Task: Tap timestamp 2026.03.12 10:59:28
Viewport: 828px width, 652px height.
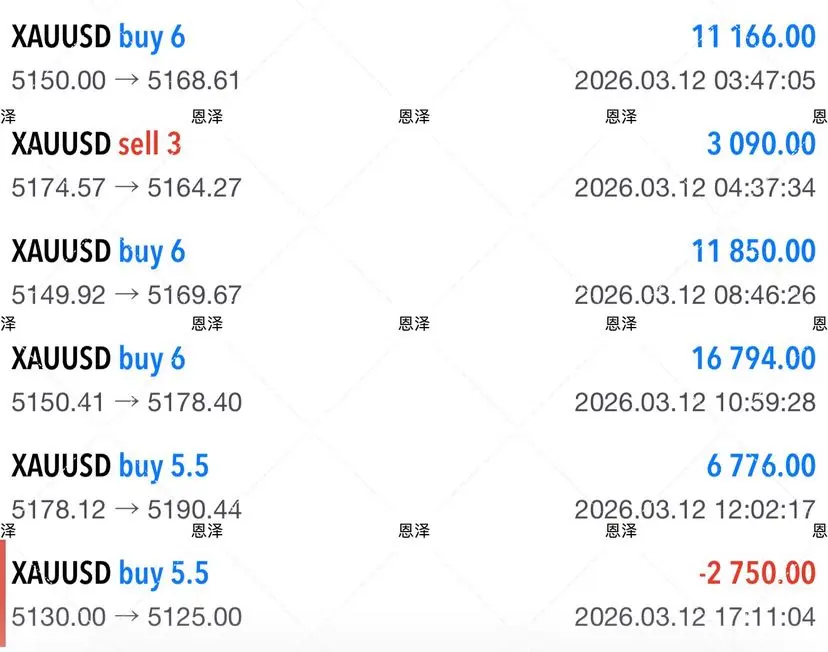Action: [x=694, y=402]
